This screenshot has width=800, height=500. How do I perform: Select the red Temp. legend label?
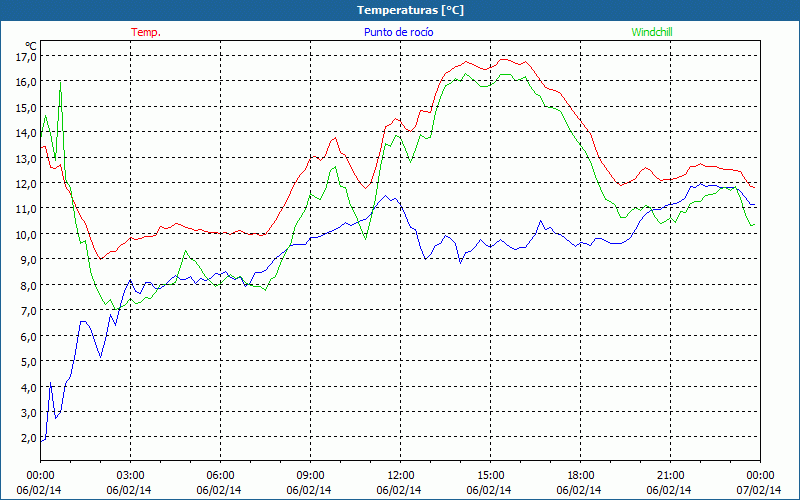[x=146, y=32]
